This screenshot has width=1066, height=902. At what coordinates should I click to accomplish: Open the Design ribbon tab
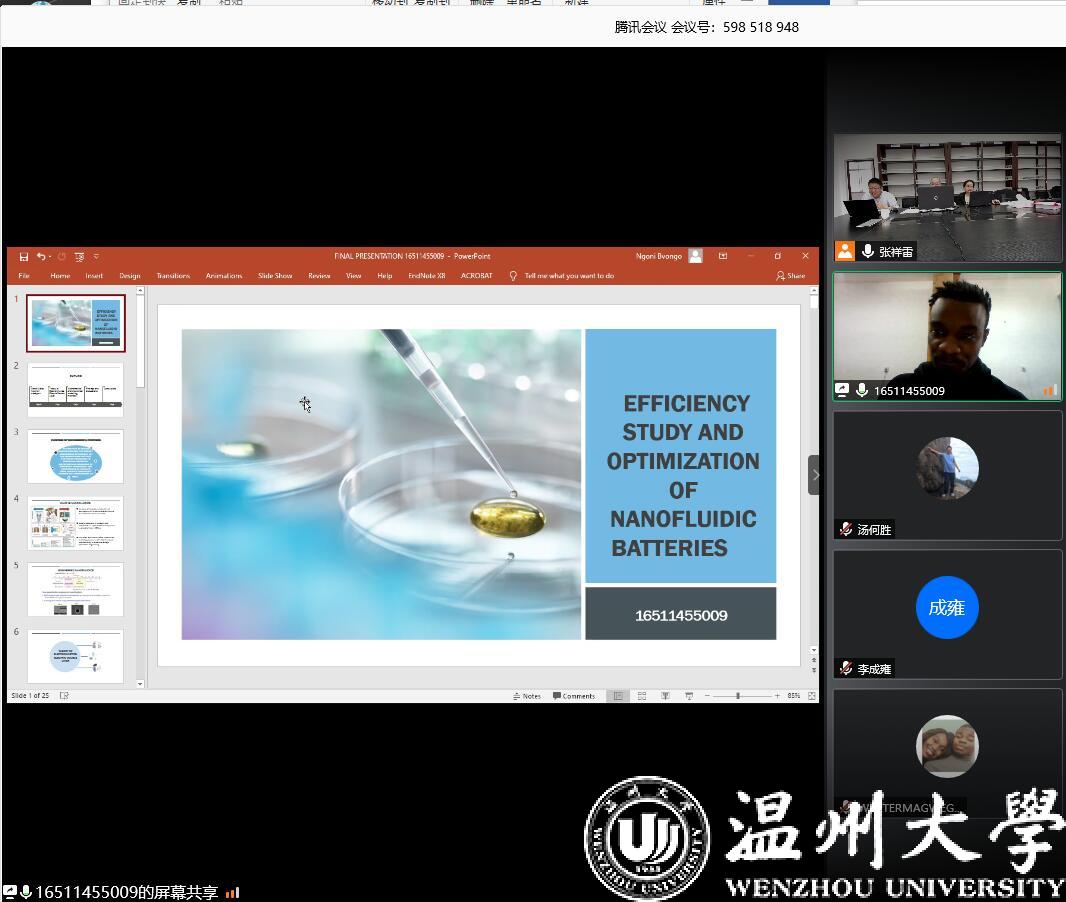click(x=130, y=276)
